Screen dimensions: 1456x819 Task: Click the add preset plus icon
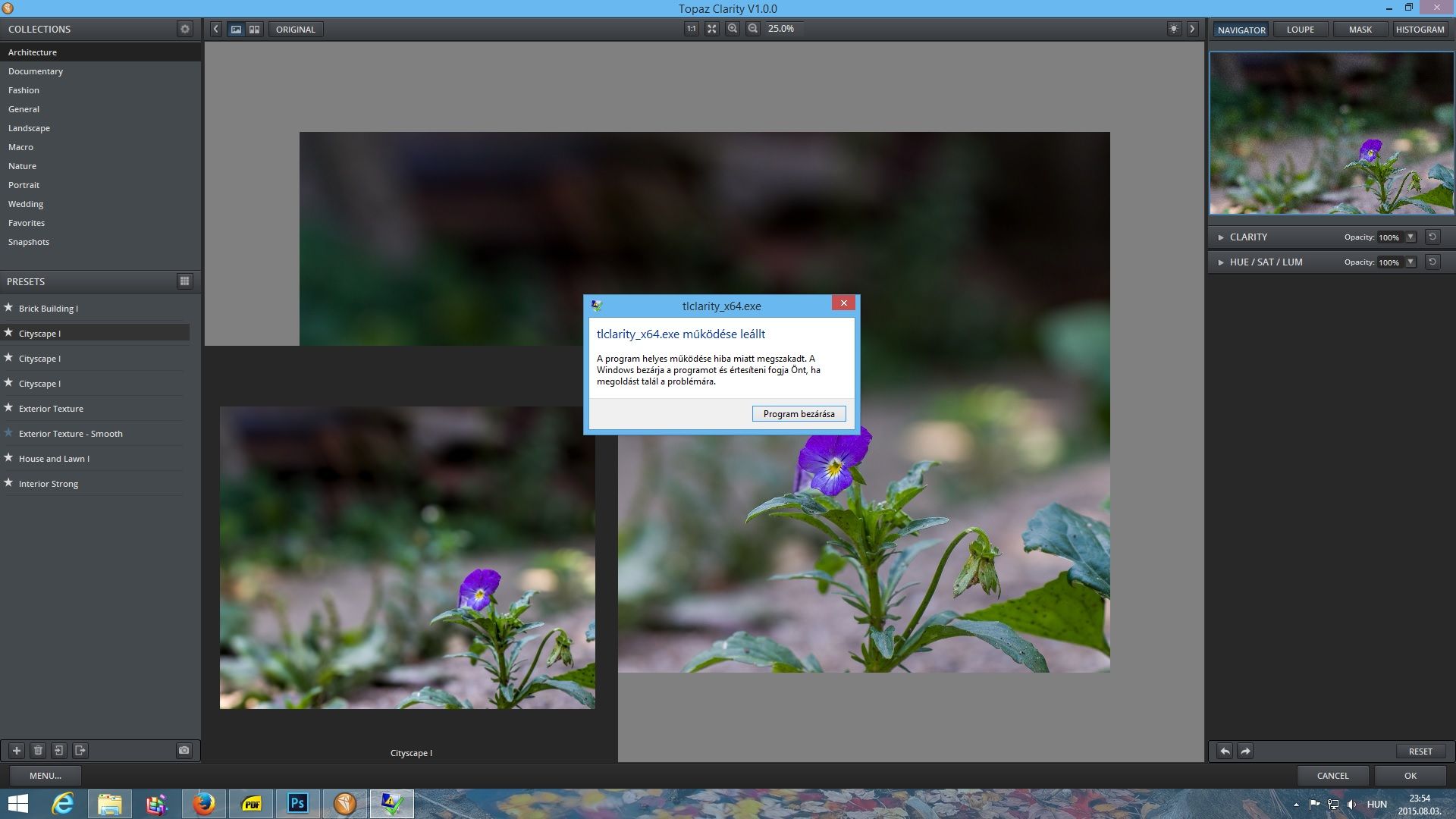(16, 751)
